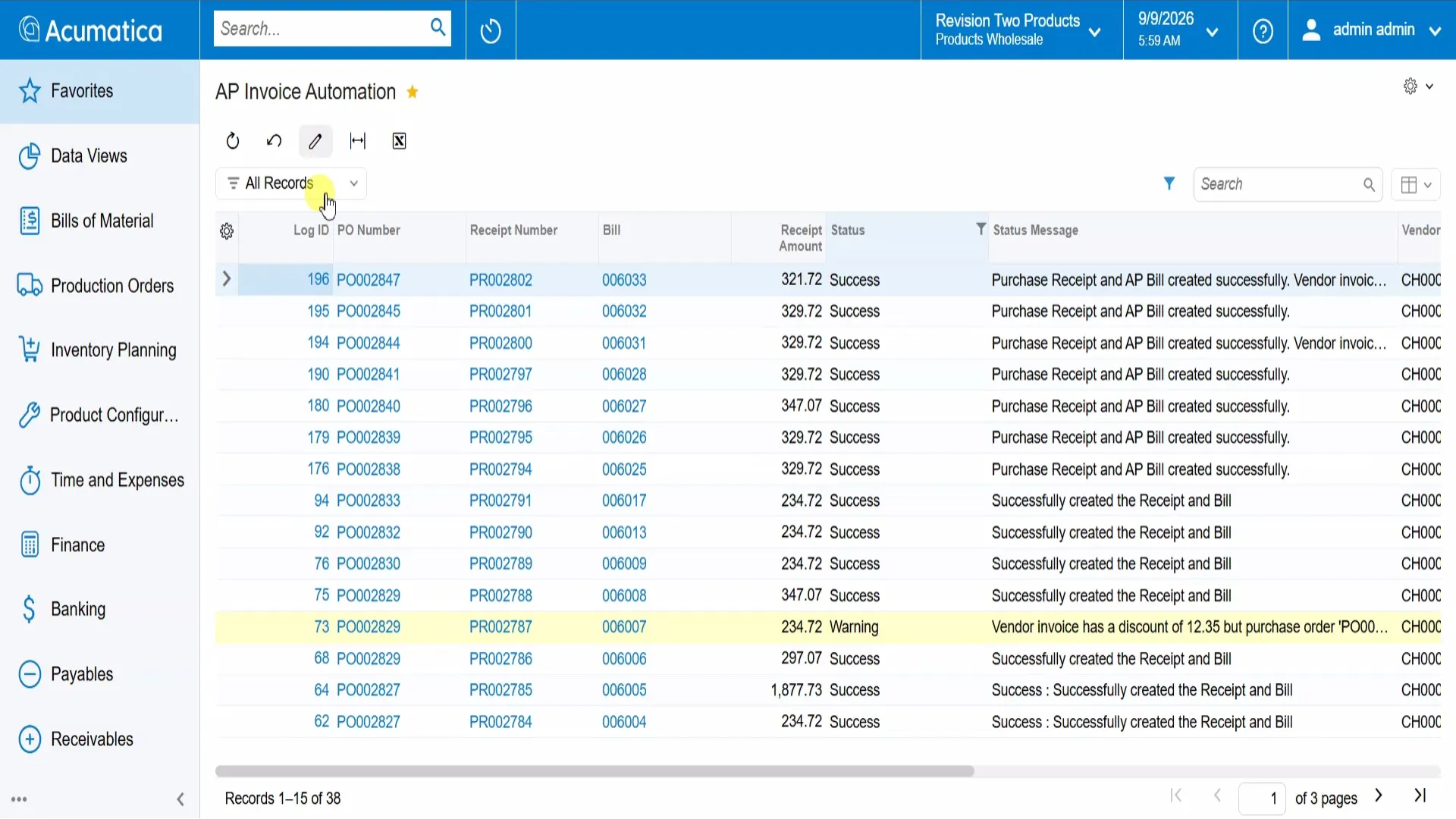Open receipt PR002787 link
This screenshot has width=1456, height=819.
click(500, 628)
